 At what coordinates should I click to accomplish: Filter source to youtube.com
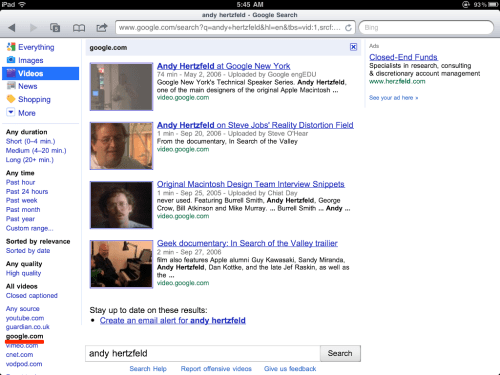[x=25, y=318]
